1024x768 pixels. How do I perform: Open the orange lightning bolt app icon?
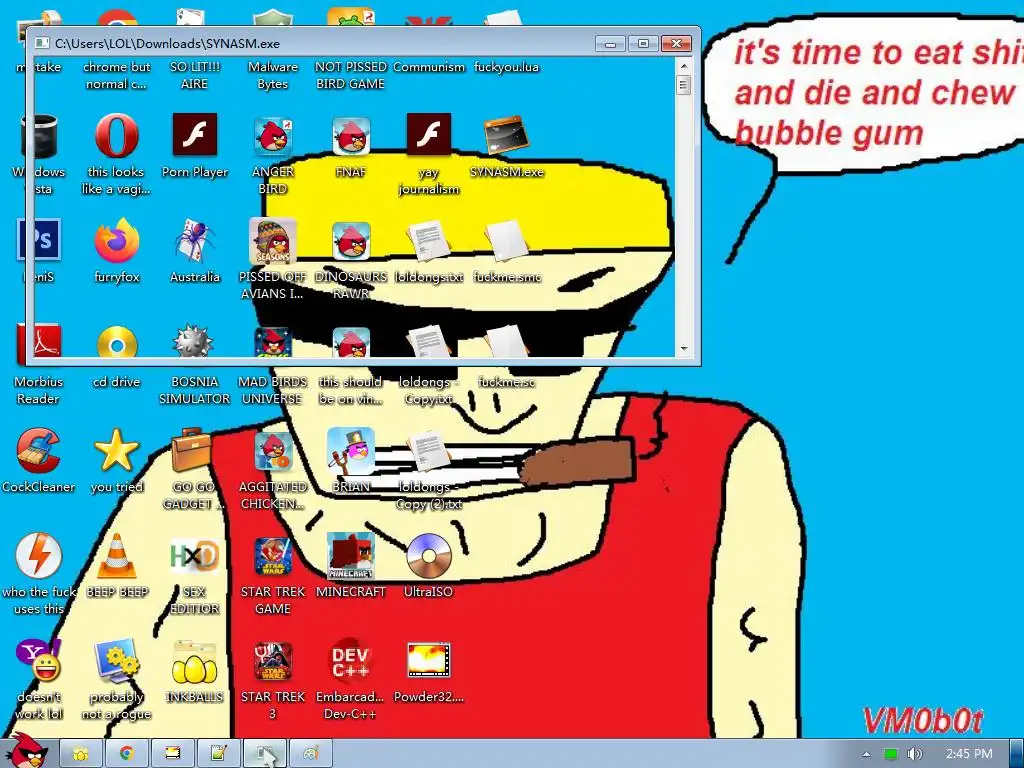[x=39, y=556]
